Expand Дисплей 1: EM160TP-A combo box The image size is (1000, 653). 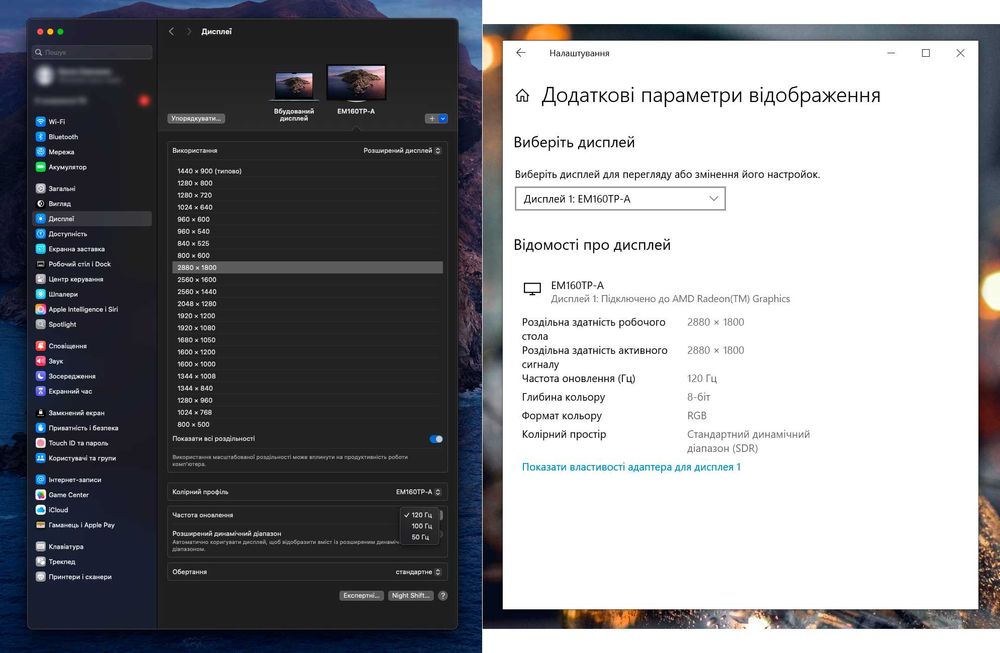[x=620, y=199]
